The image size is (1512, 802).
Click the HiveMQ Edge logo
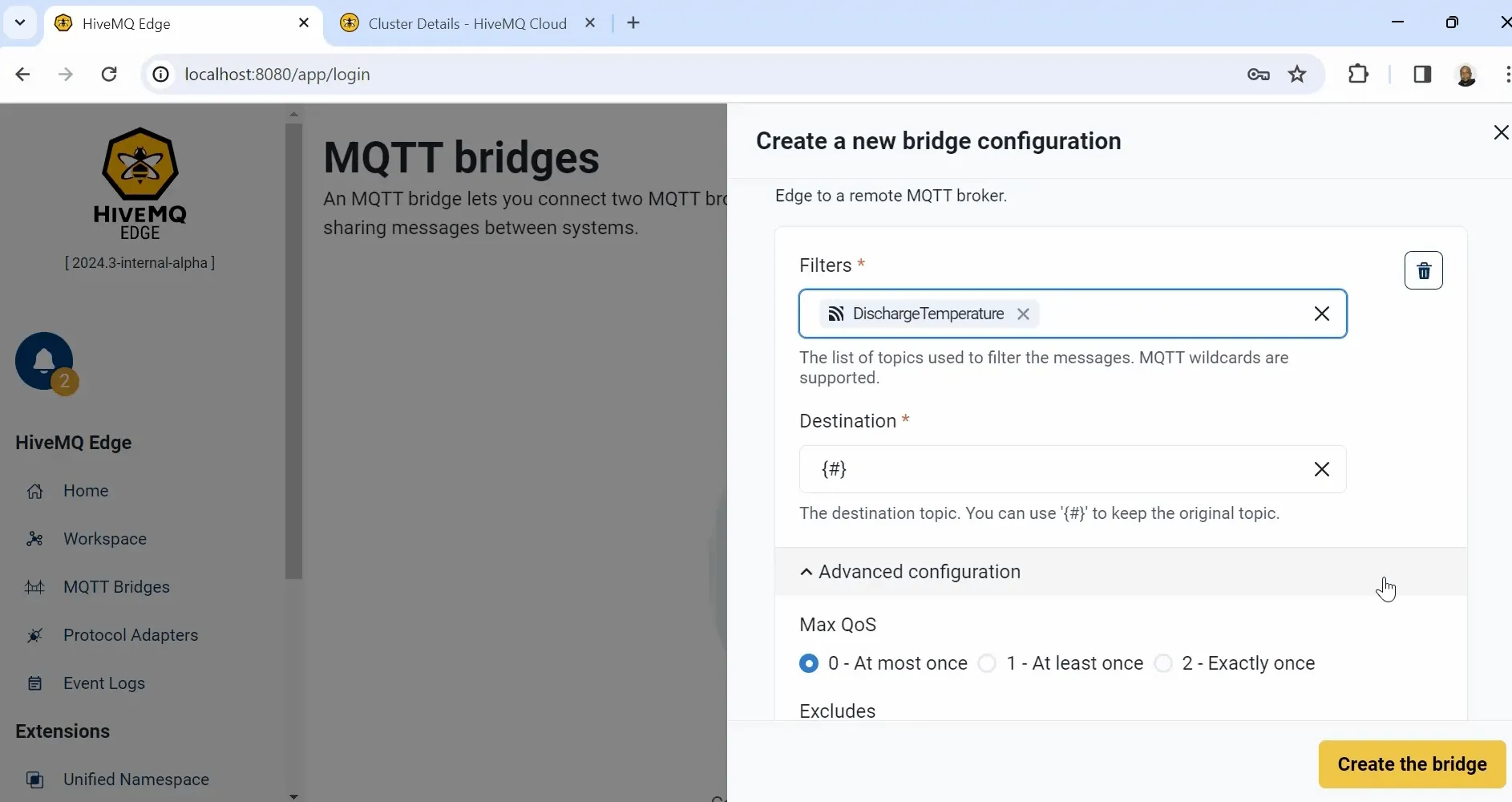click(x=140, y=184)
